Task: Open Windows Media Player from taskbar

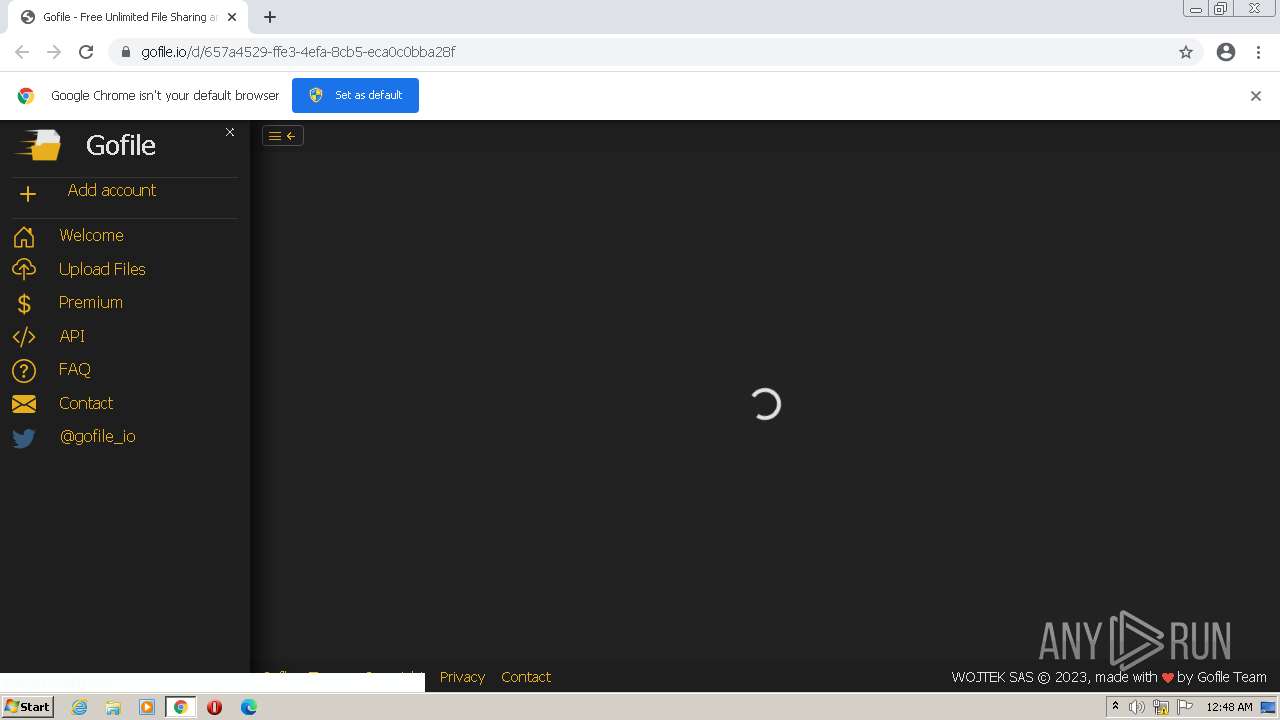Action: [147, 707]
